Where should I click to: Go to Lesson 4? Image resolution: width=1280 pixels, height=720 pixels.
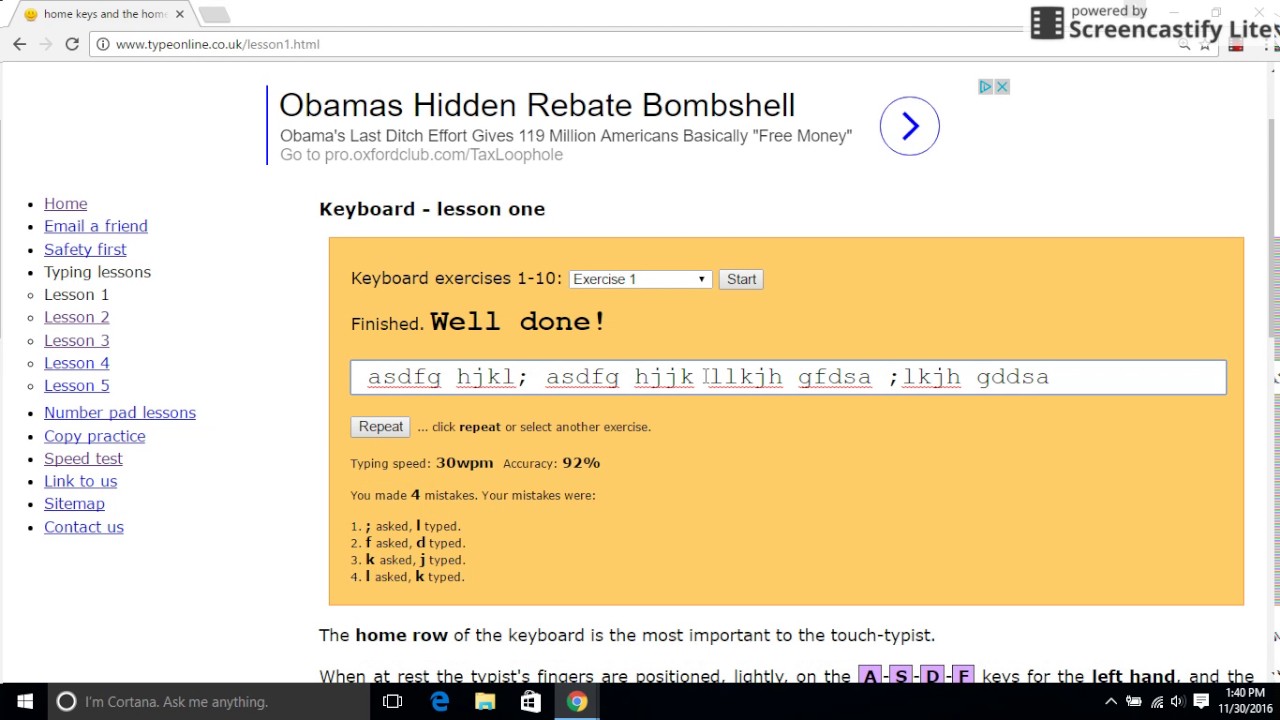point(76,363)
